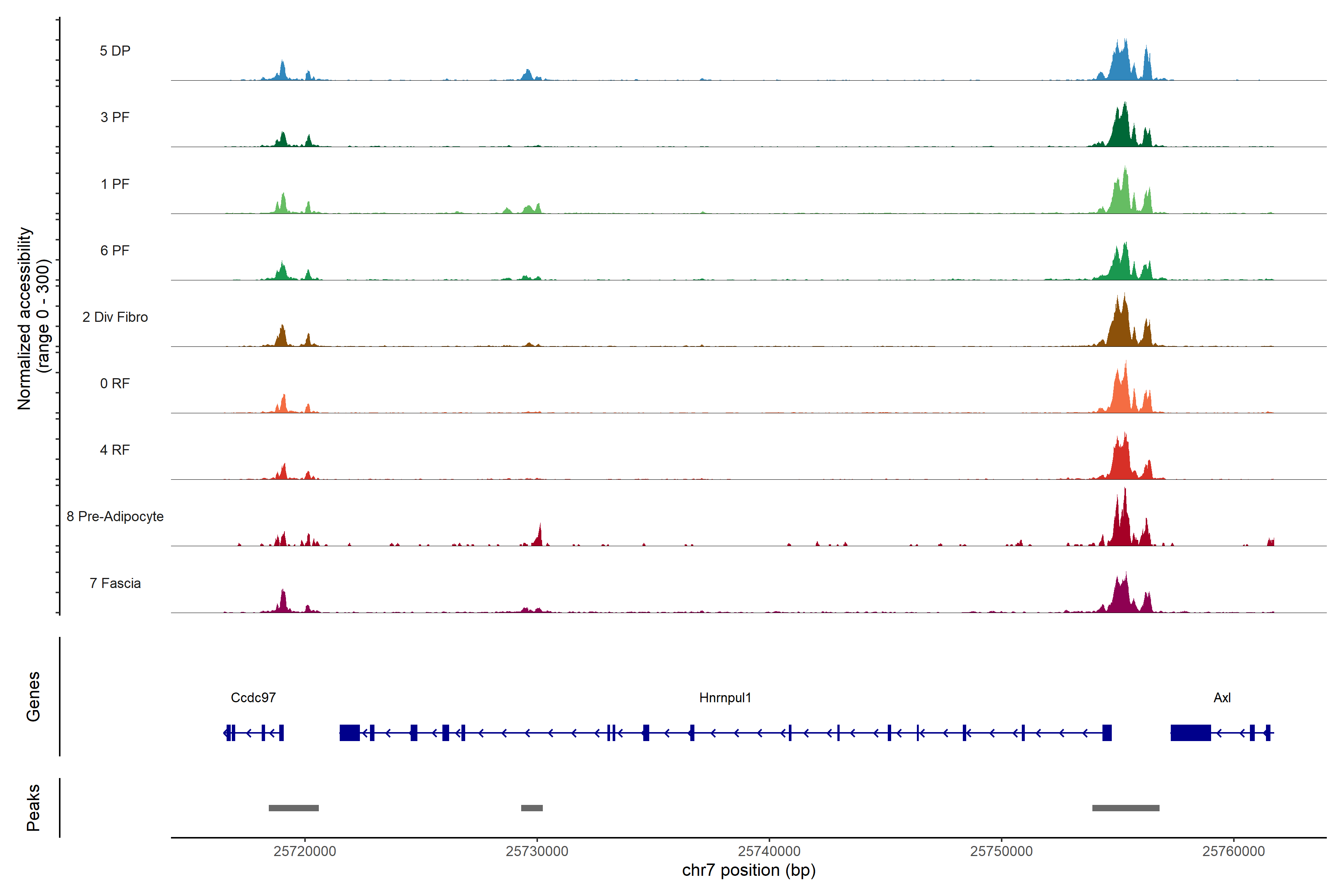This screenshot has width=1344, height=896.
Task: Click the Axl gene label
Action: point(1222,697)
